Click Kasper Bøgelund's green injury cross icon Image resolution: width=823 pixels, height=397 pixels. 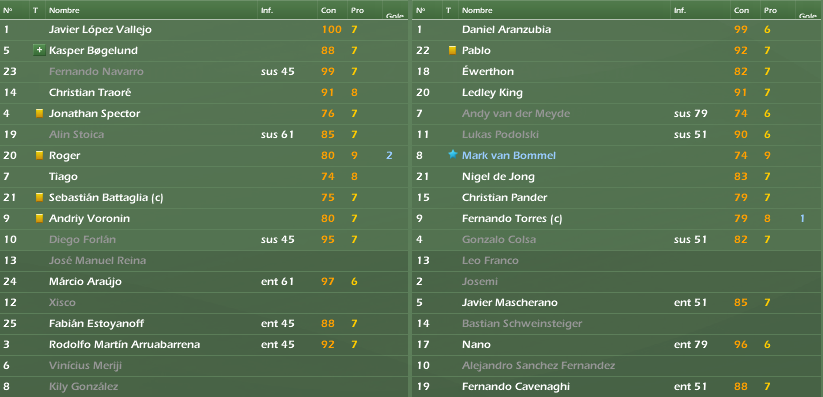[x=39, y=50]
